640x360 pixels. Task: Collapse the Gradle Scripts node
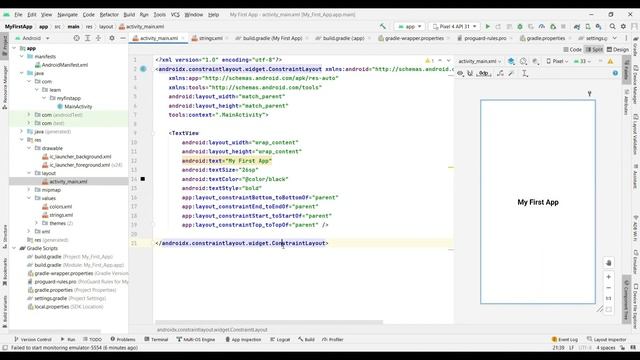(14, 248)
